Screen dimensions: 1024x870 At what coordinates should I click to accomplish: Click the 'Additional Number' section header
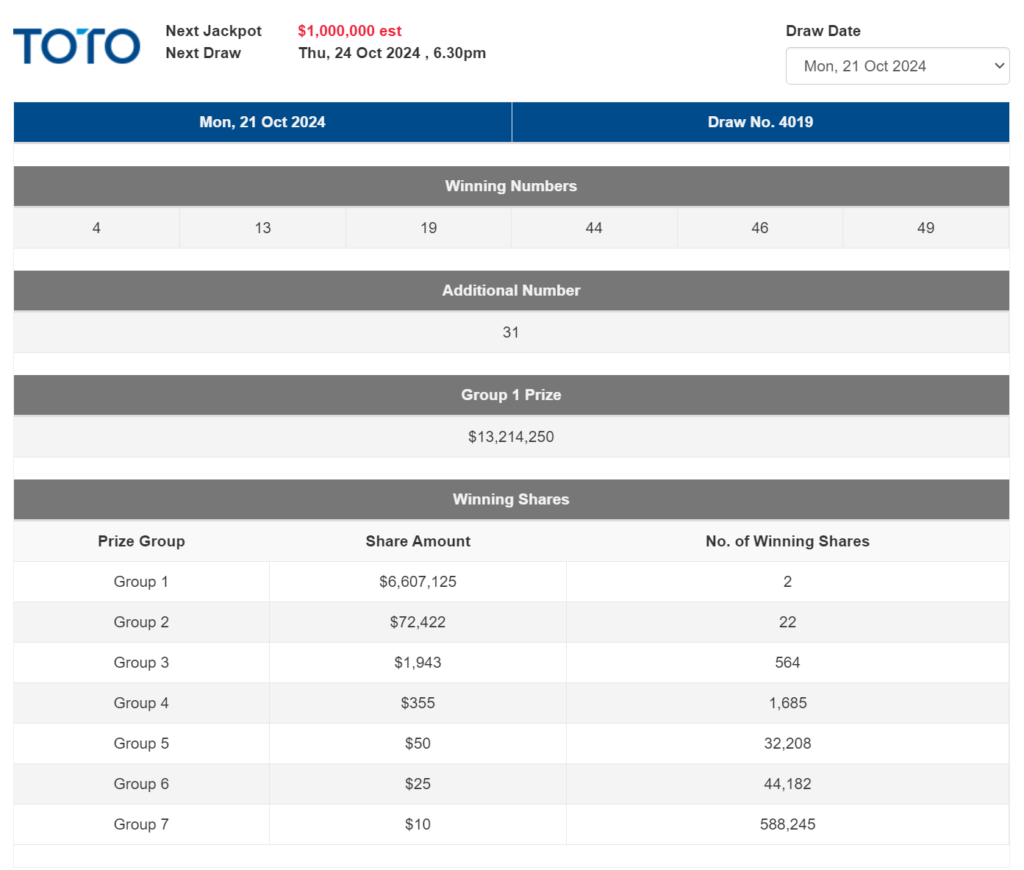[511, 290]
